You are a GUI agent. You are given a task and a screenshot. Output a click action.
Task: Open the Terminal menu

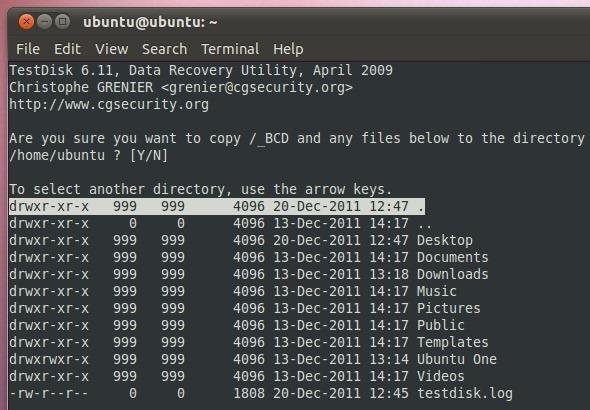click(x=230, y=49)
